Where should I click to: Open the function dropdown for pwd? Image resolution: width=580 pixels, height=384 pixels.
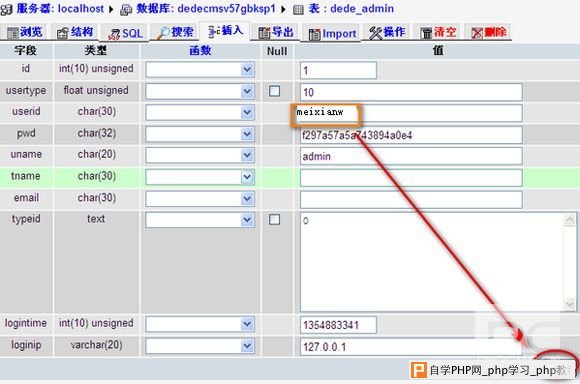200,134
